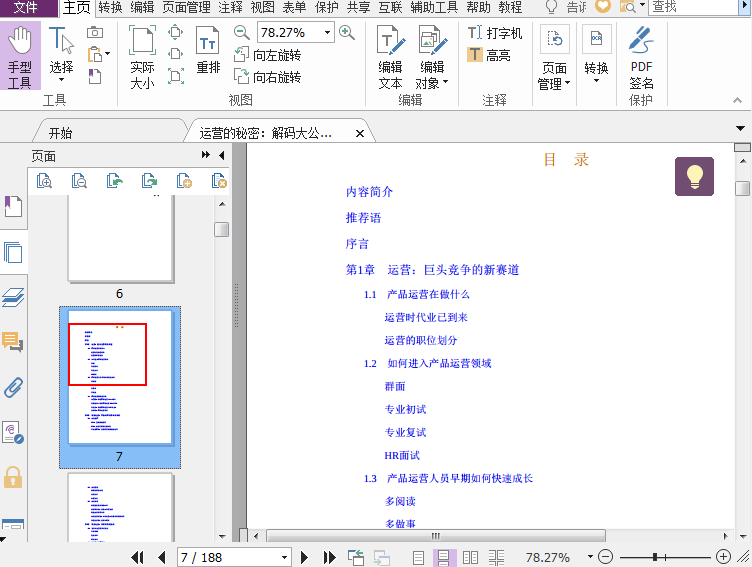Click the Tell me lightbulb icon
This screenshot has width=752, height=567.
(552, 7)
